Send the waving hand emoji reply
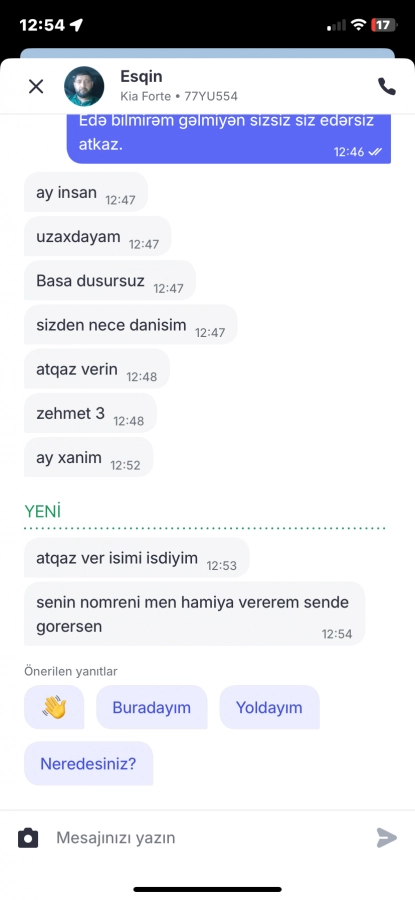Screen dimensions: 415x900 [54, 707]
